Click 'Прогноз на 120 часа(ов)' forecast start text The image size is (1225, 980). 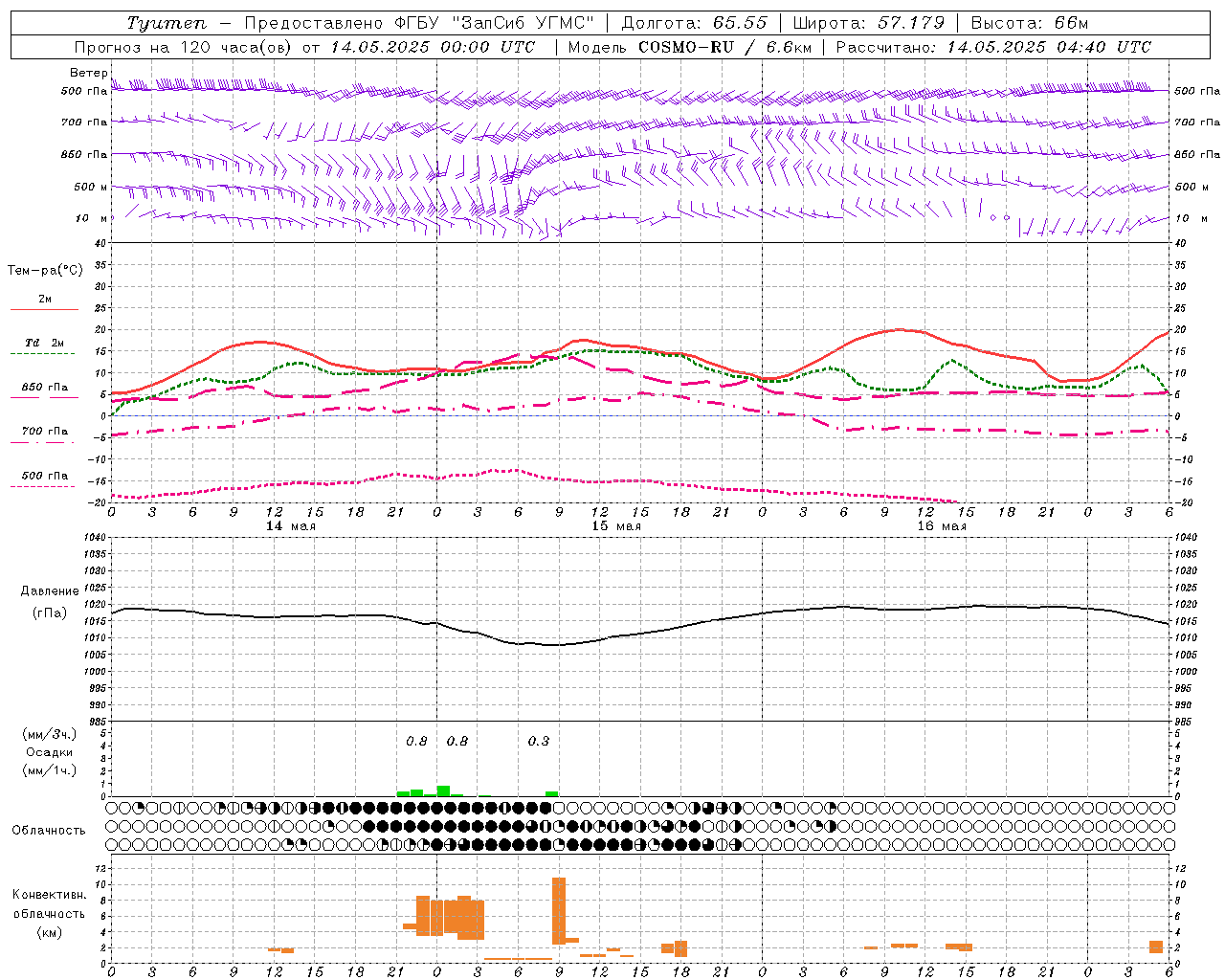click(184, 47)
